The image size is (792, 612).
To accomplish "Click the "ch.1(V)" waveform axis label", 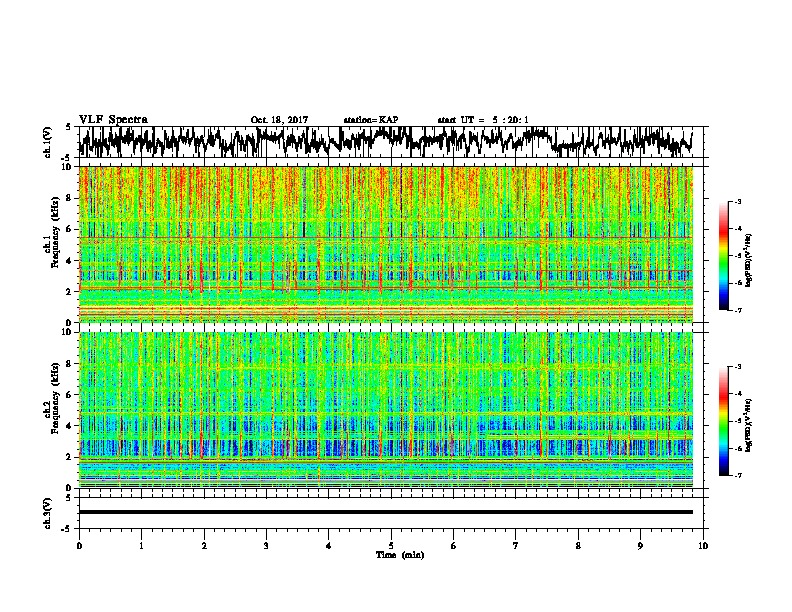I will point(47,142).
